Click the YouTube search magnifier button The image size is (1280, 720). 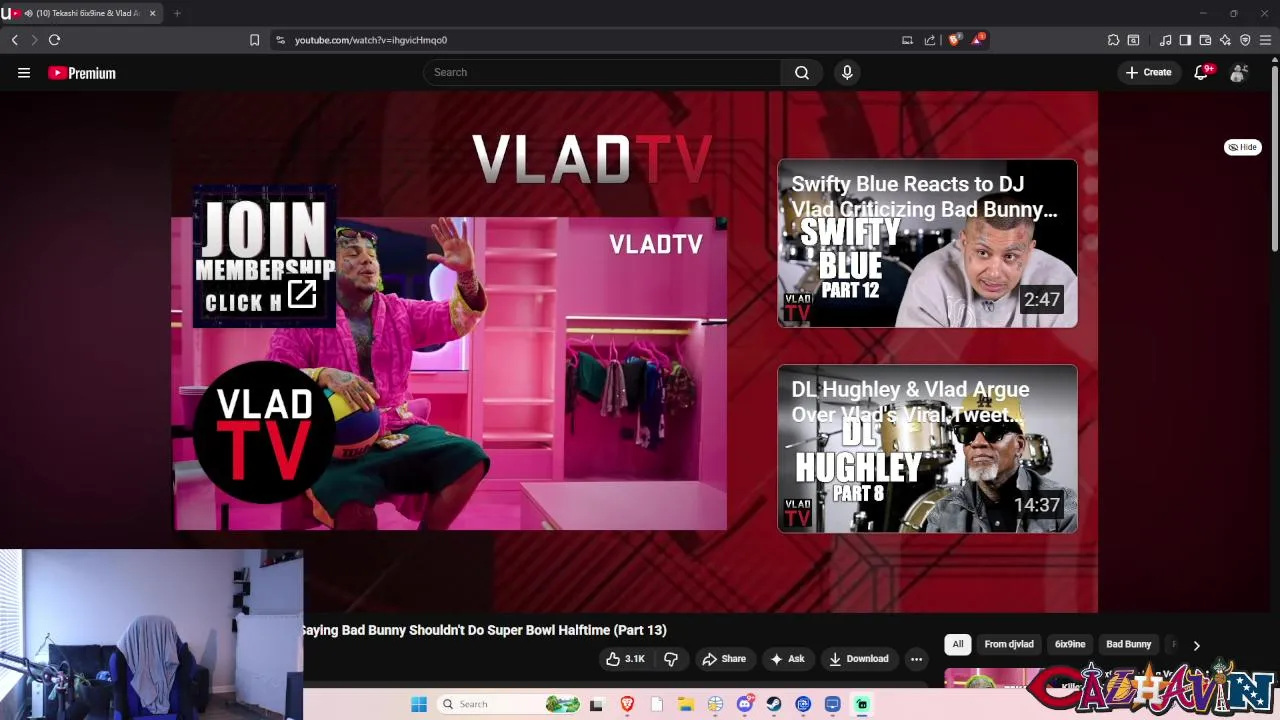(802, 72)
